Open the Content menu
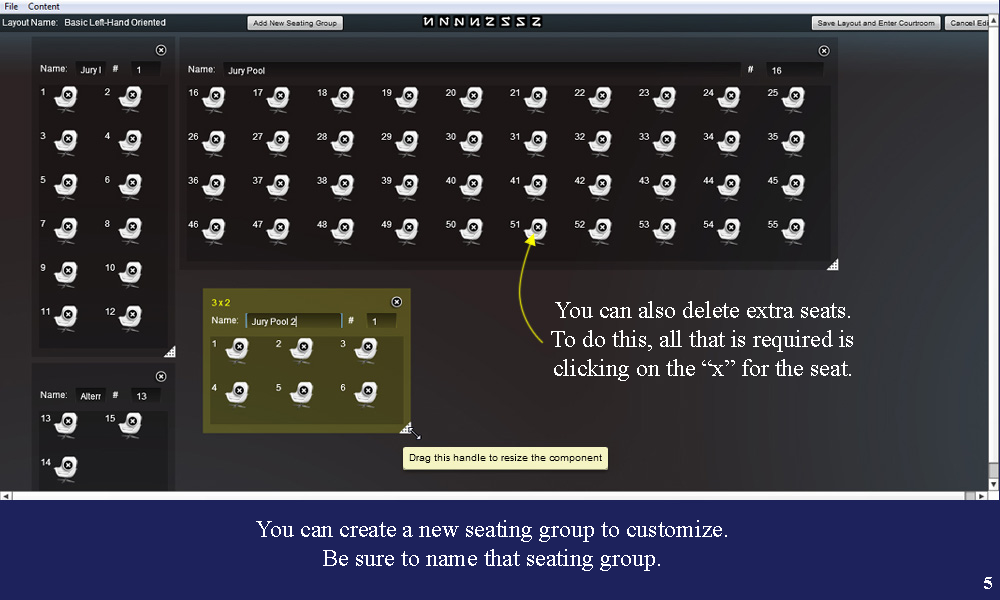Viewport: 1000px width, 600px height. (x=43, y=5)
